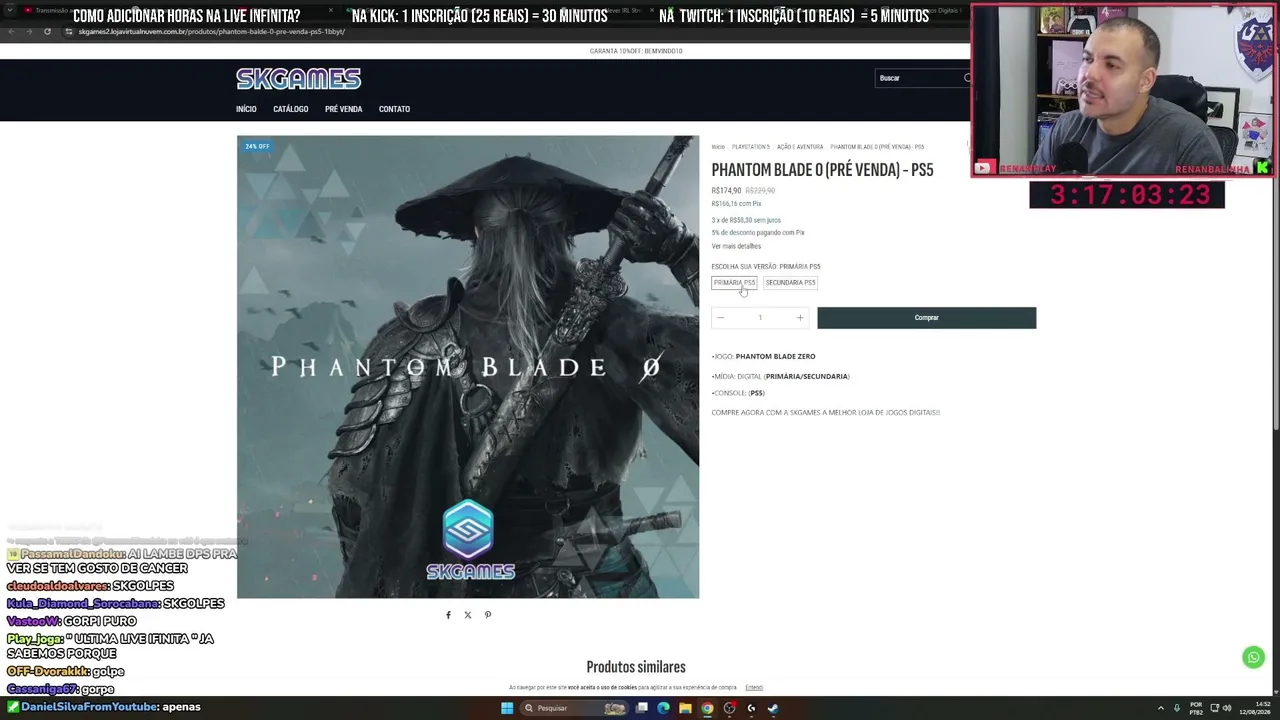Image resolution: width=1280 pixels, height=720 pixels.
Task: Open Task View on the taskbar
Action: tap(642, 708)
